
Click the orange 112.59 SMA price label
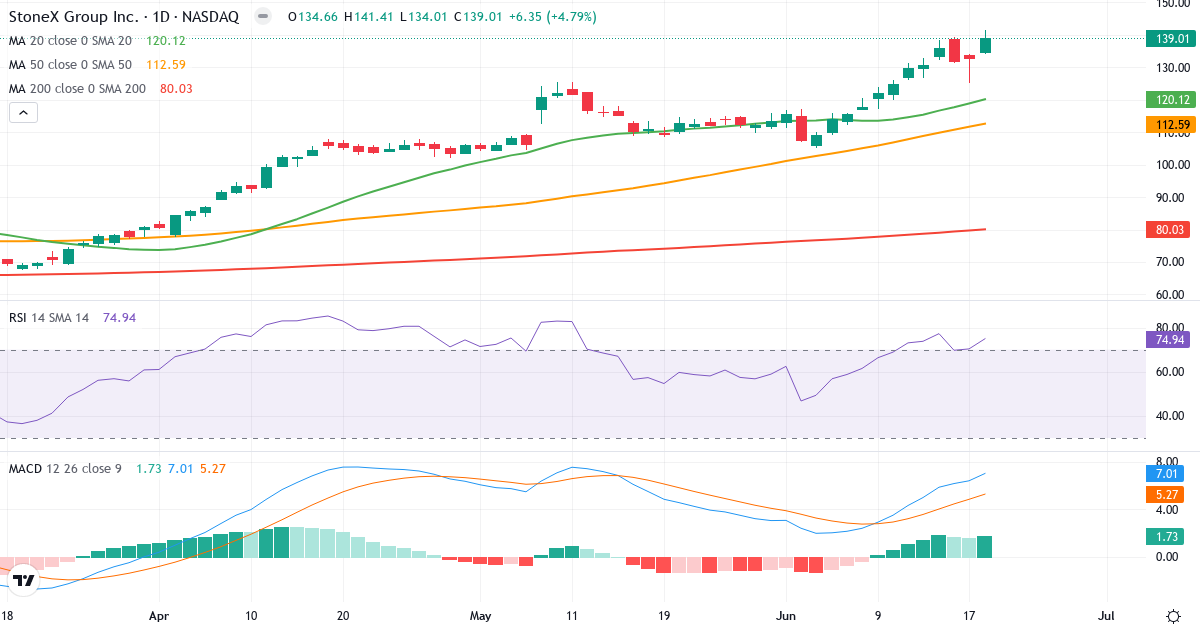click(x=1171, y=125)
